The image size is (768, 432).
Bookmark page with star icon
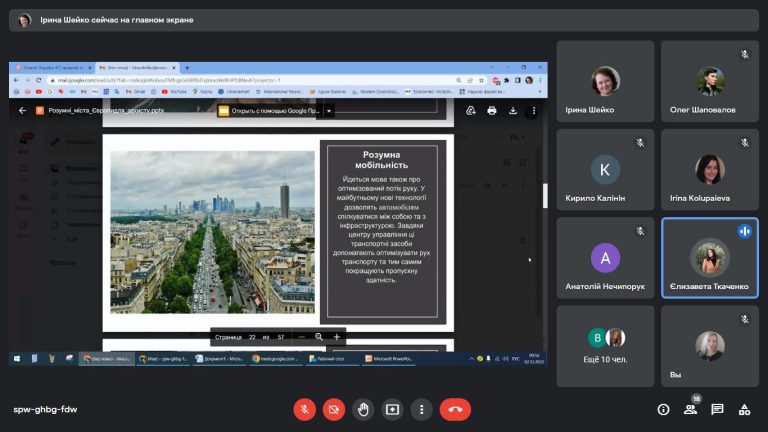[481, 80]
